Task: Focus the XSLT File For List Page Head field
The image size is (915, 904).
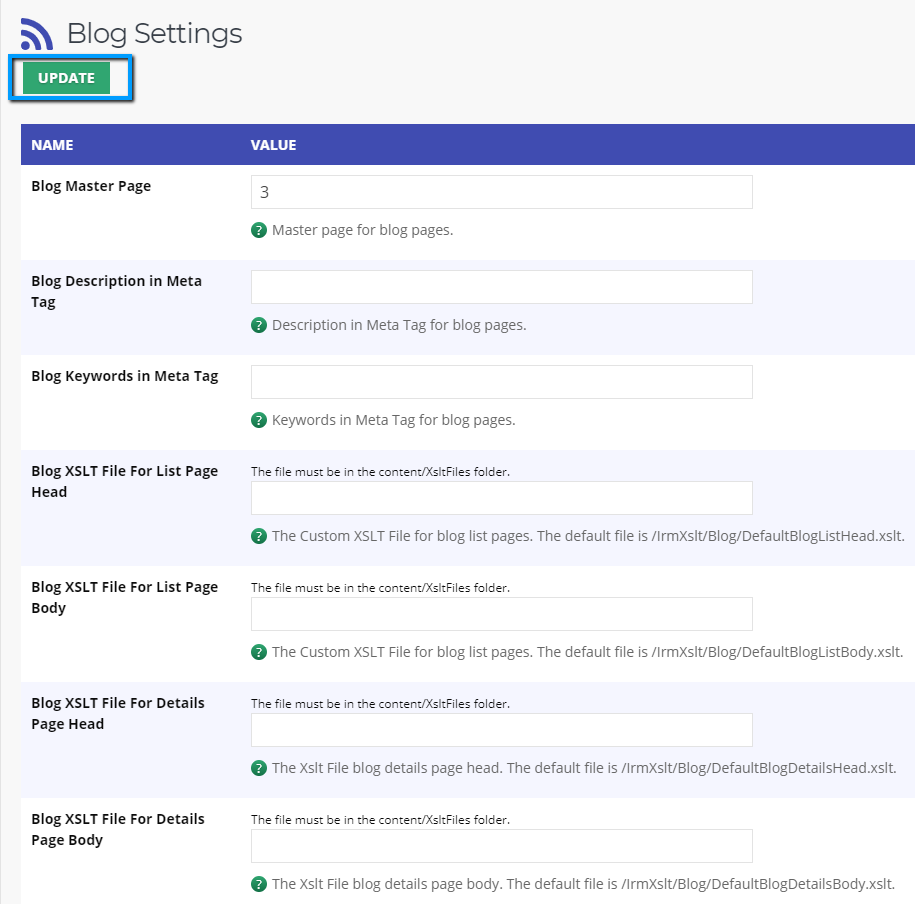Action: click(x=501, y=498)
